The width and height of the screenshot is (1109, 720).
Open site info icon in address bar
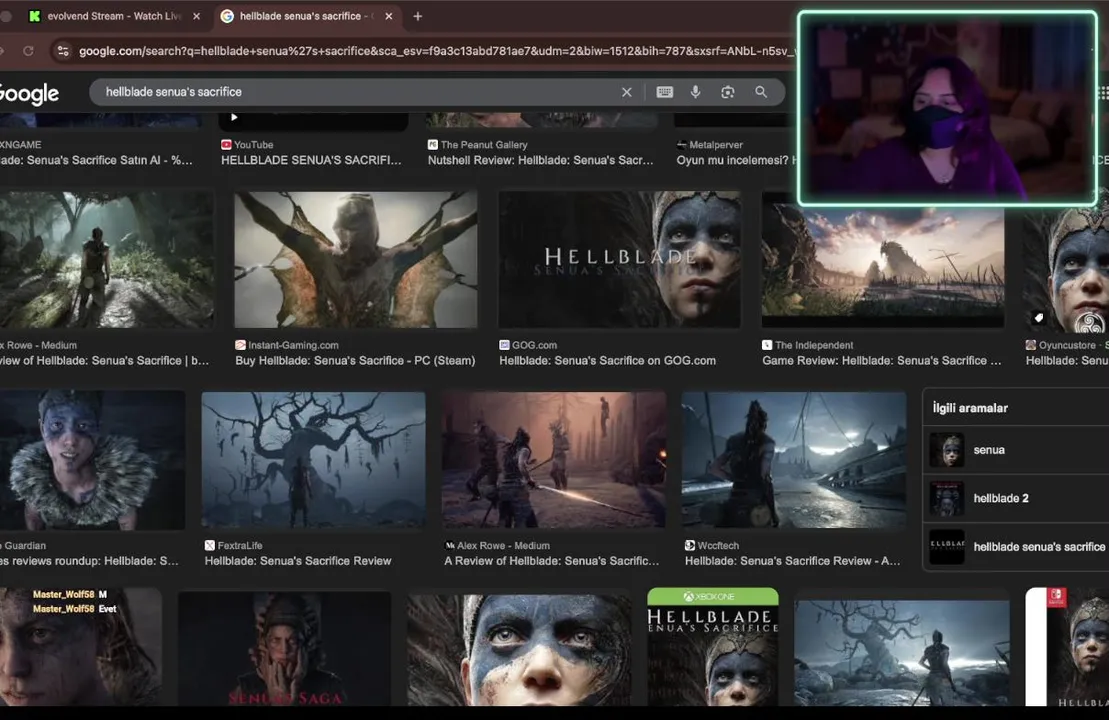[63, 51]
